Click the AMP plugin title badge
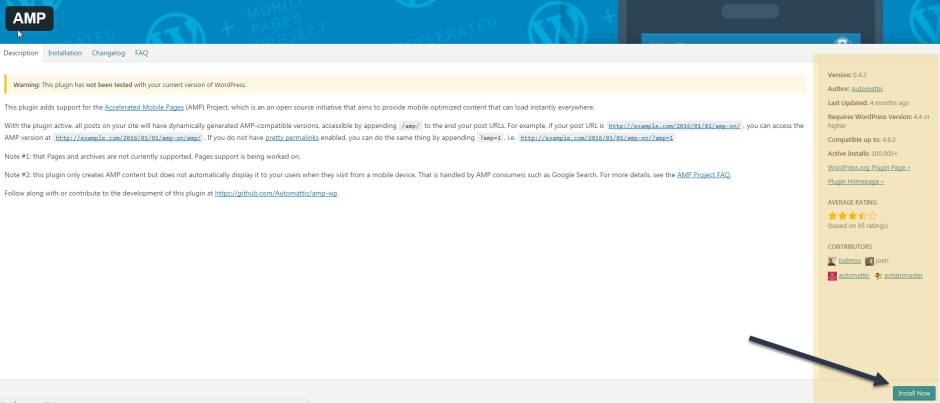This screenshot has width=940, height=403. (x=29, y=18)
